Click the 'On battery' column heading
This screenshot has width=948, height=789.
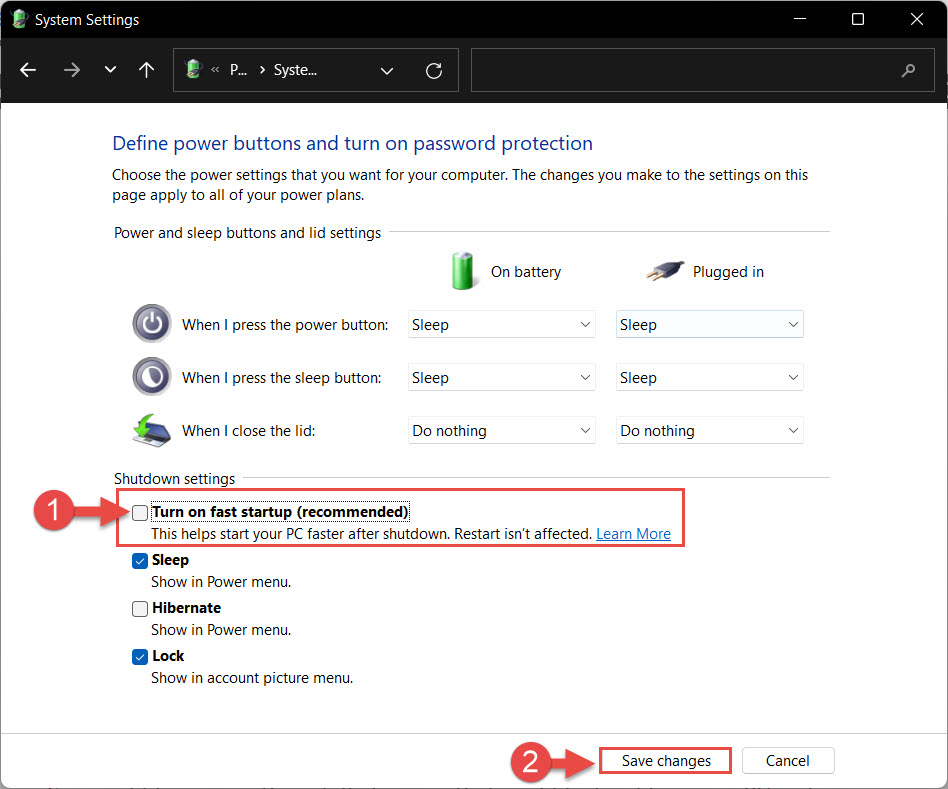526,271
